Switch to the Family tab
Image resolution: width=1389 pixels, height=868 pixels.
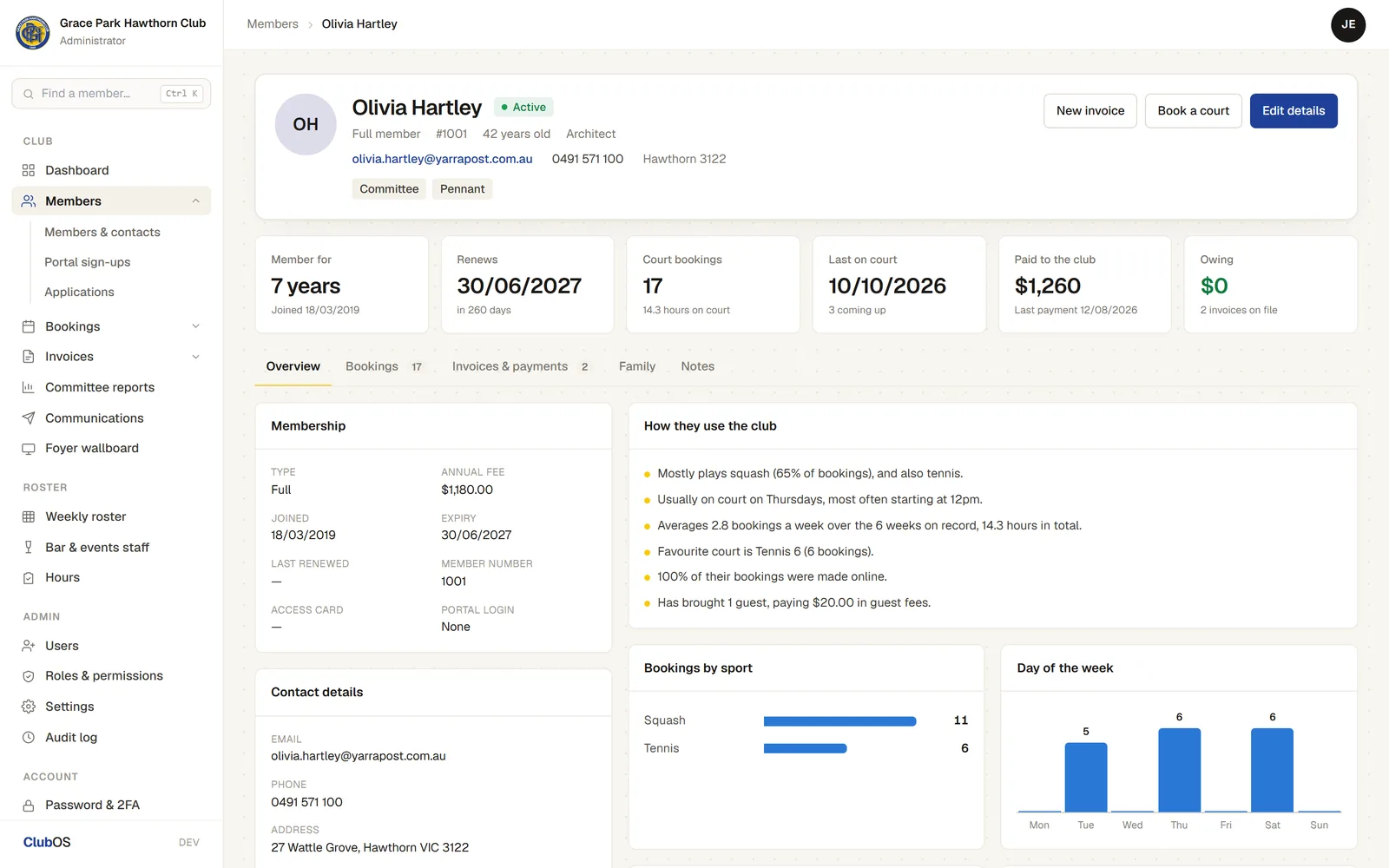pos(637,366)
